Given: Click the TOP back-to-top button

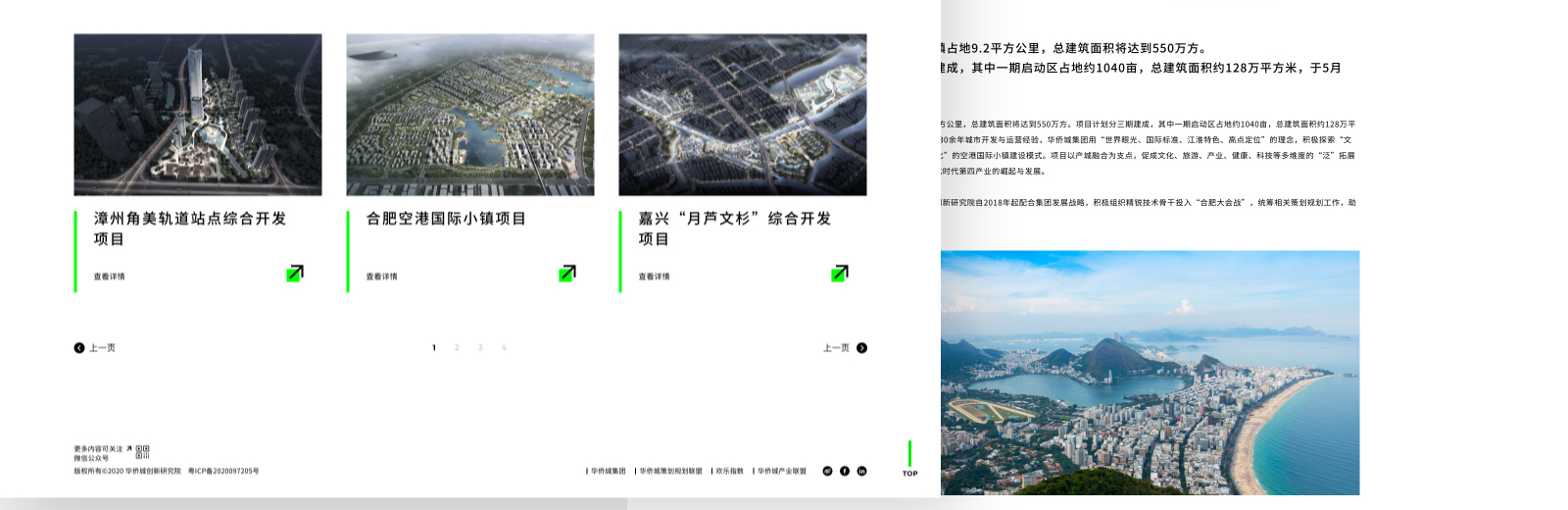Looking at the screenshot, I should 909,473.
